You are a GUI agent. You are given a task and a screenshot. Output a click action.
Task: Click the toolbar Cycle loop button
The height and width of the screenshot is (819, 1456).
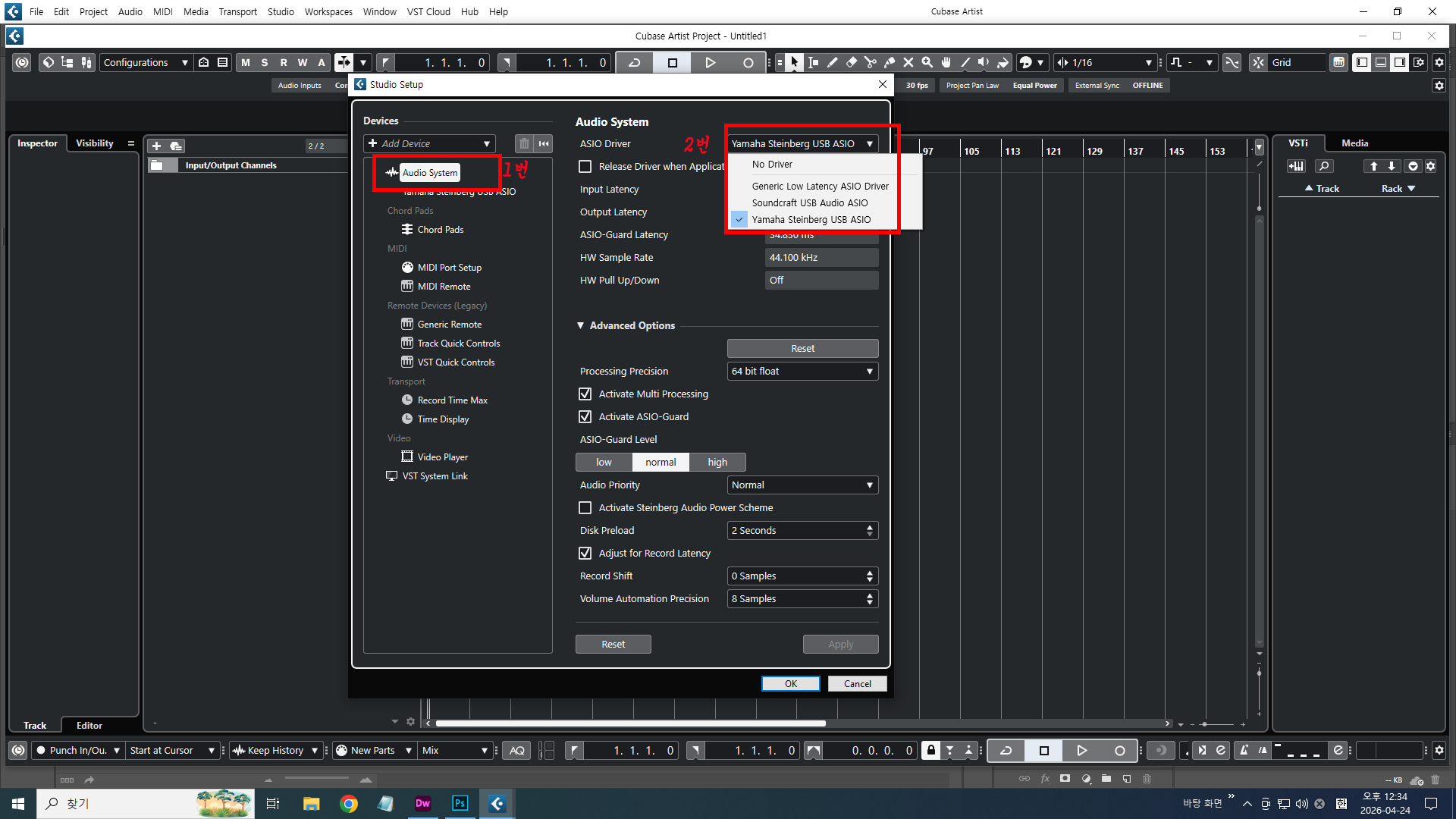coord(635,62)
